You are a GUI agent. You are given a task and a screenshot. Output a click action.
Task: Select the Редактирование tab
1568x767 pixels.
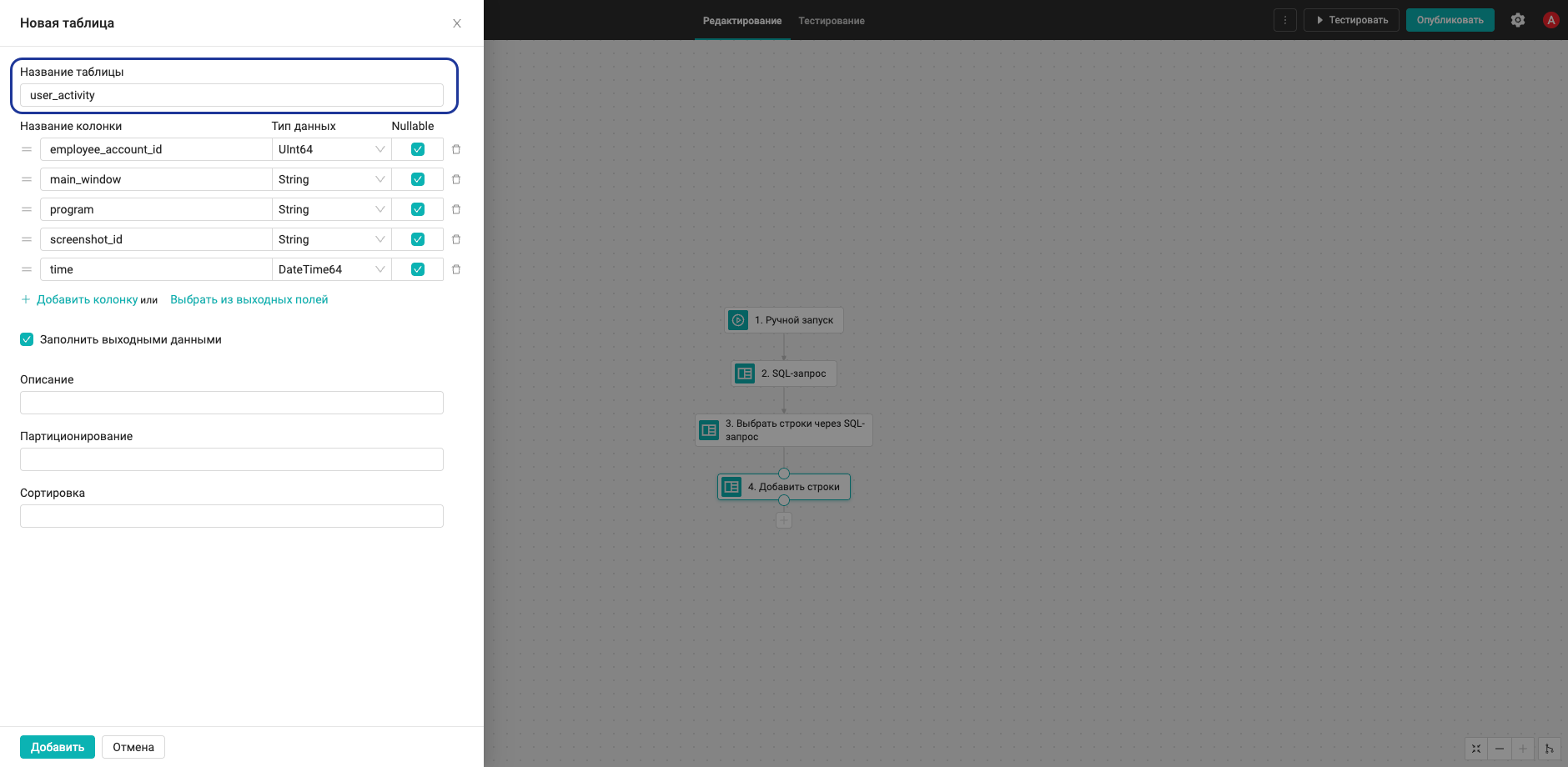coord(742,21)
